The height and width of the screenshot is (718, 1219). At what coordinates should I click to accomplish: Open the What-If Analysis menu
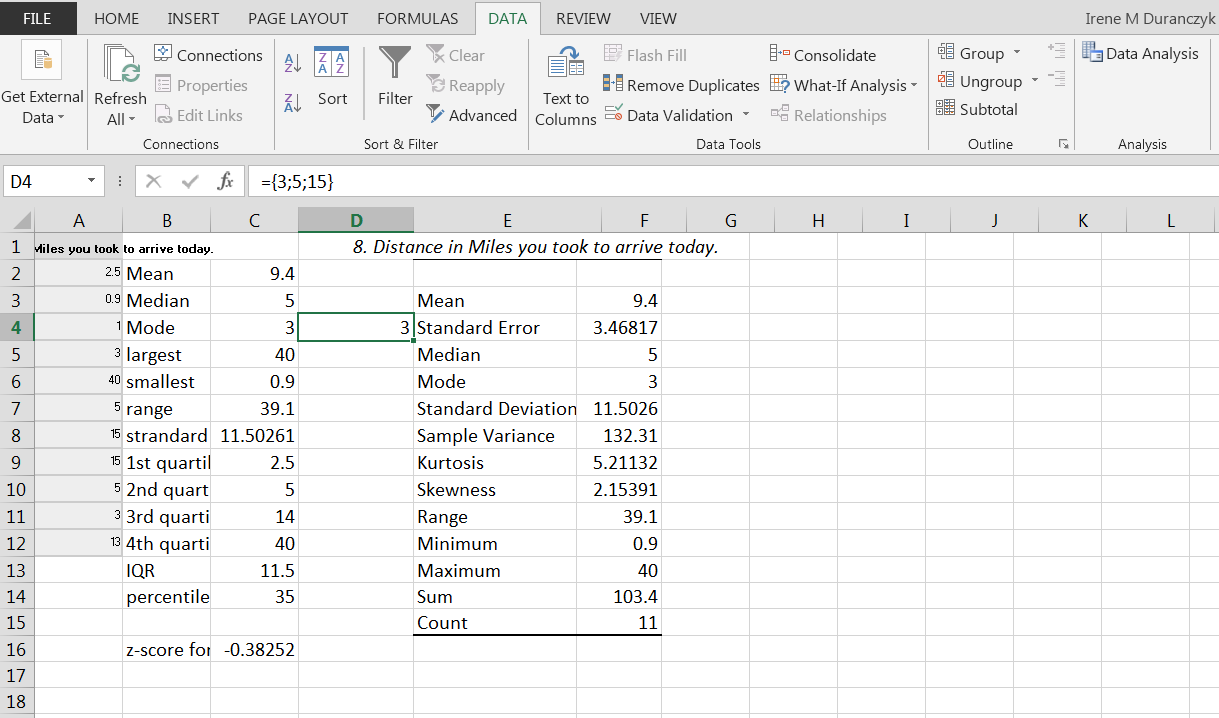coord(844,85)
